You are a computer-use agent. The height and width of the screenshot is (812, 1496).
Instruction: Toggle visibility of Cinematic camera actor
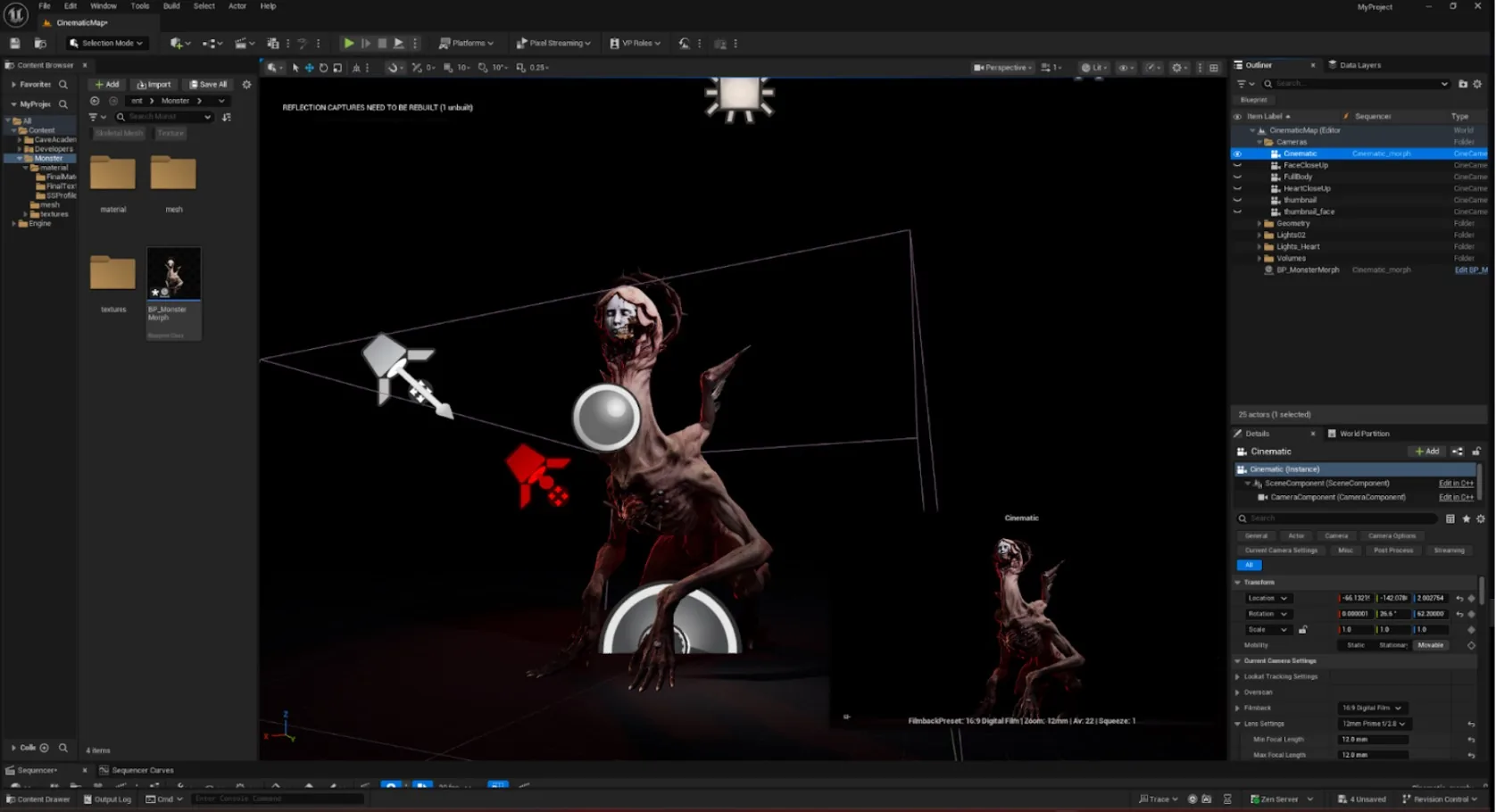coord(1237,153)
